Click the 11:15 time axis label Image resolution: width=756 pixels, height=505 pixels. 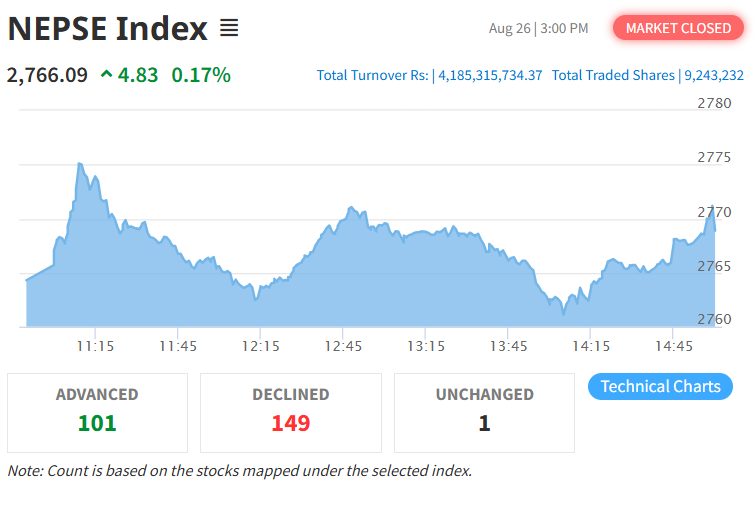point(95,346)
